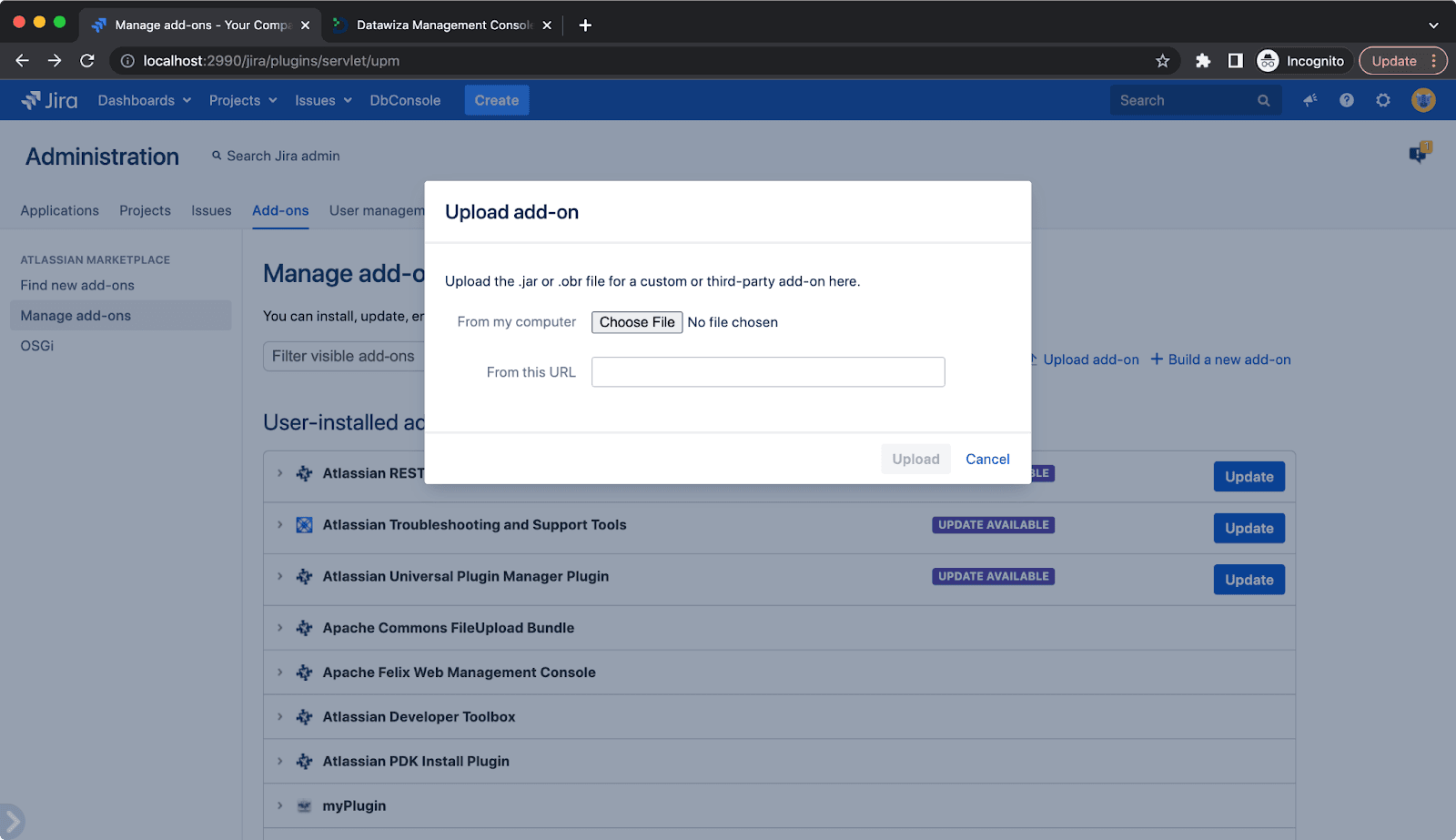The image size is (1456, 840).
Task: Open a new browser tab
Action: click(585, 25)
